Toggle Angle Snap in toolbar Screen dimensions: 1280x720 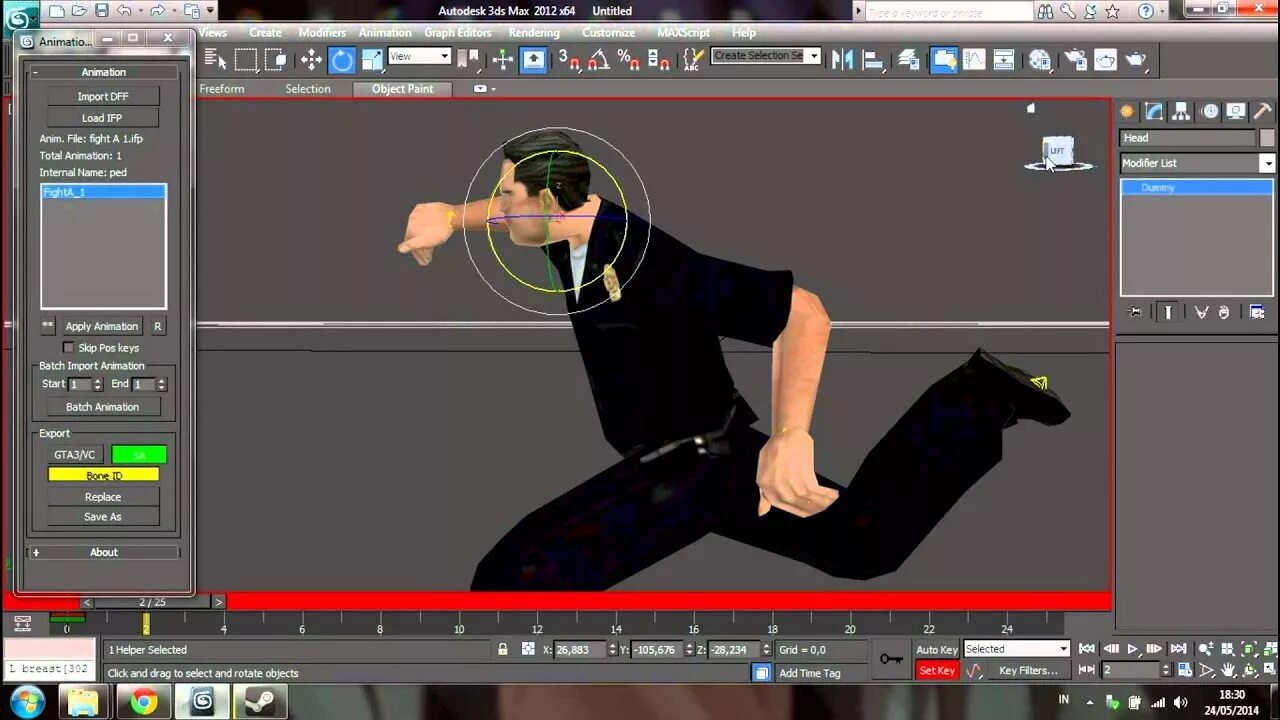tap(599, 60)
